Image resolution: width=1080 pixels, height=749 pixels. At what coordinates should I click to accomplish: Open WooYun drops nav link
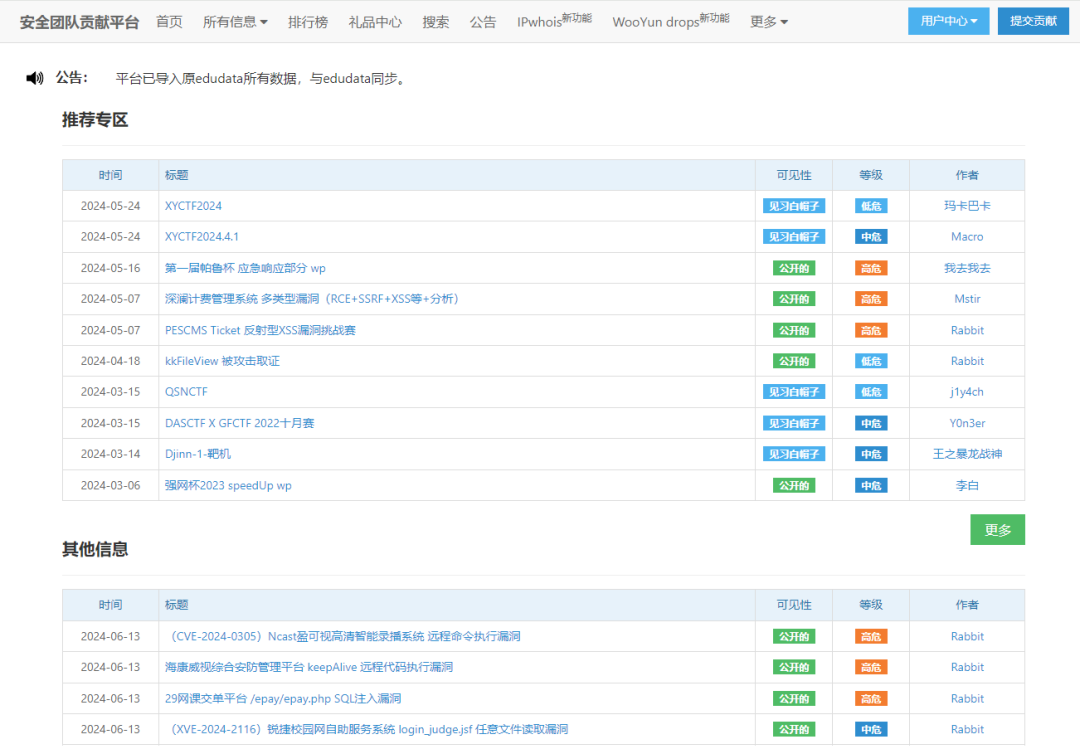(670, 21)
